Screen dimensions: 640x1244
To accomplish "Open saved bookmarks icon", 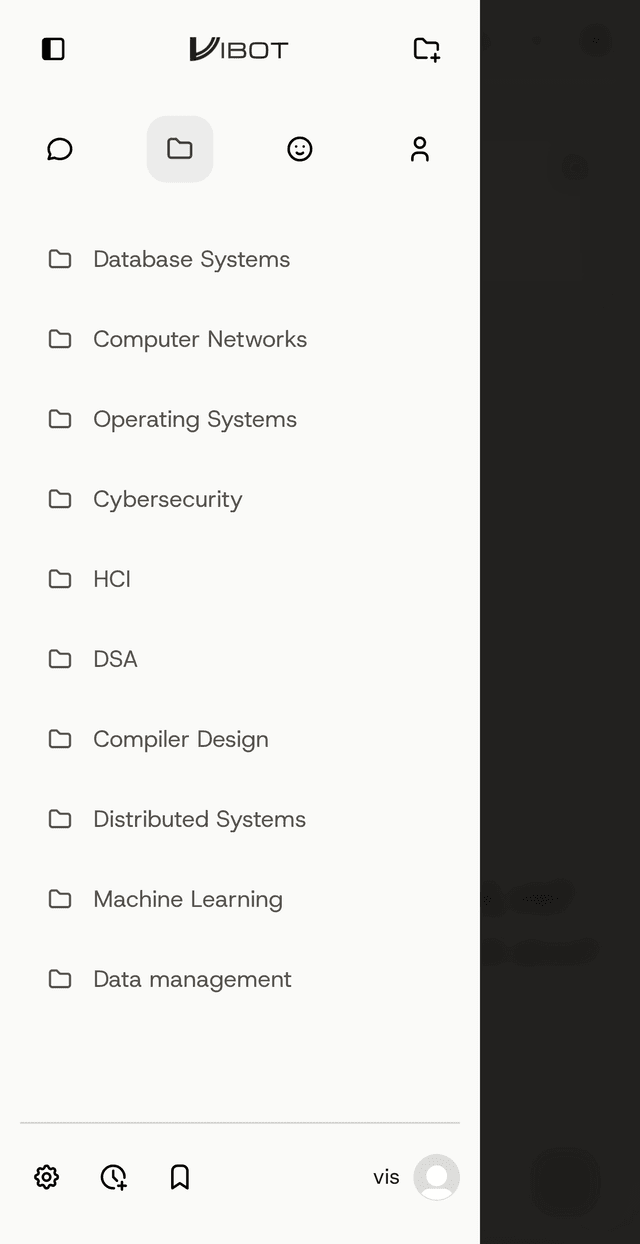I will [179, 1177].
